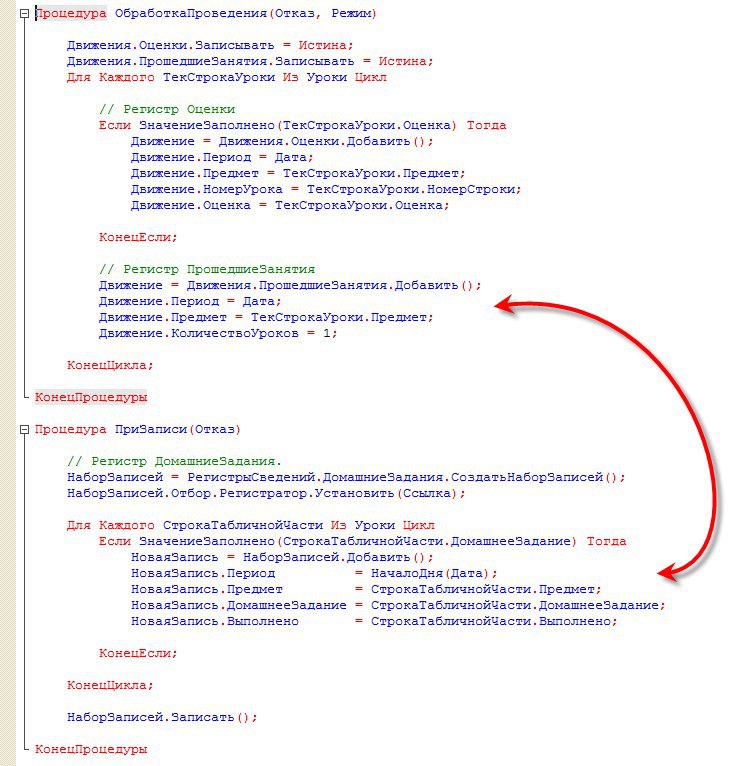Click the line Отбор.Регистратор.Установить(Ссылка)
732x766 pixels.
266,494
